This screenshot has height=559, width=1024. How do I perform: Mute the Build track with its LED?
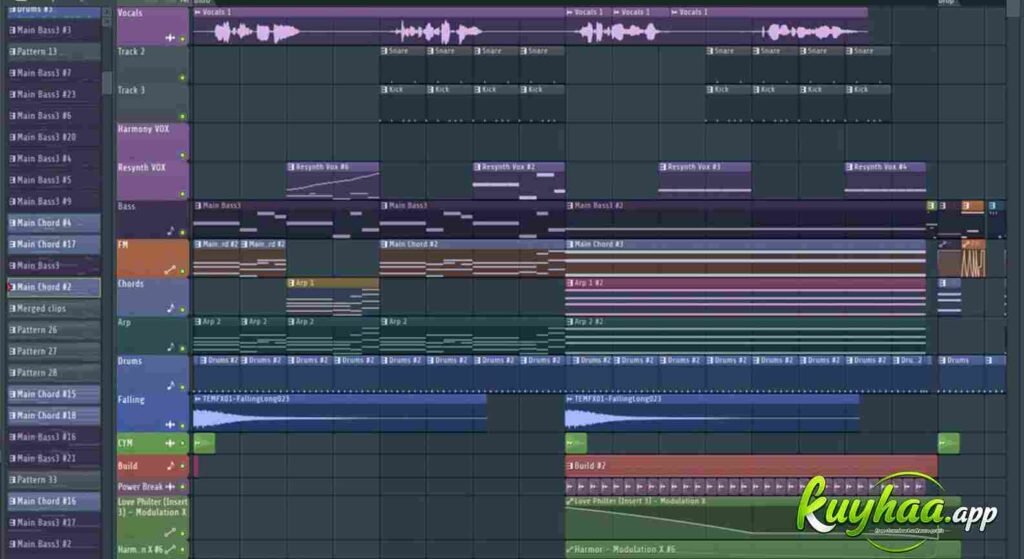pos(182,466)
